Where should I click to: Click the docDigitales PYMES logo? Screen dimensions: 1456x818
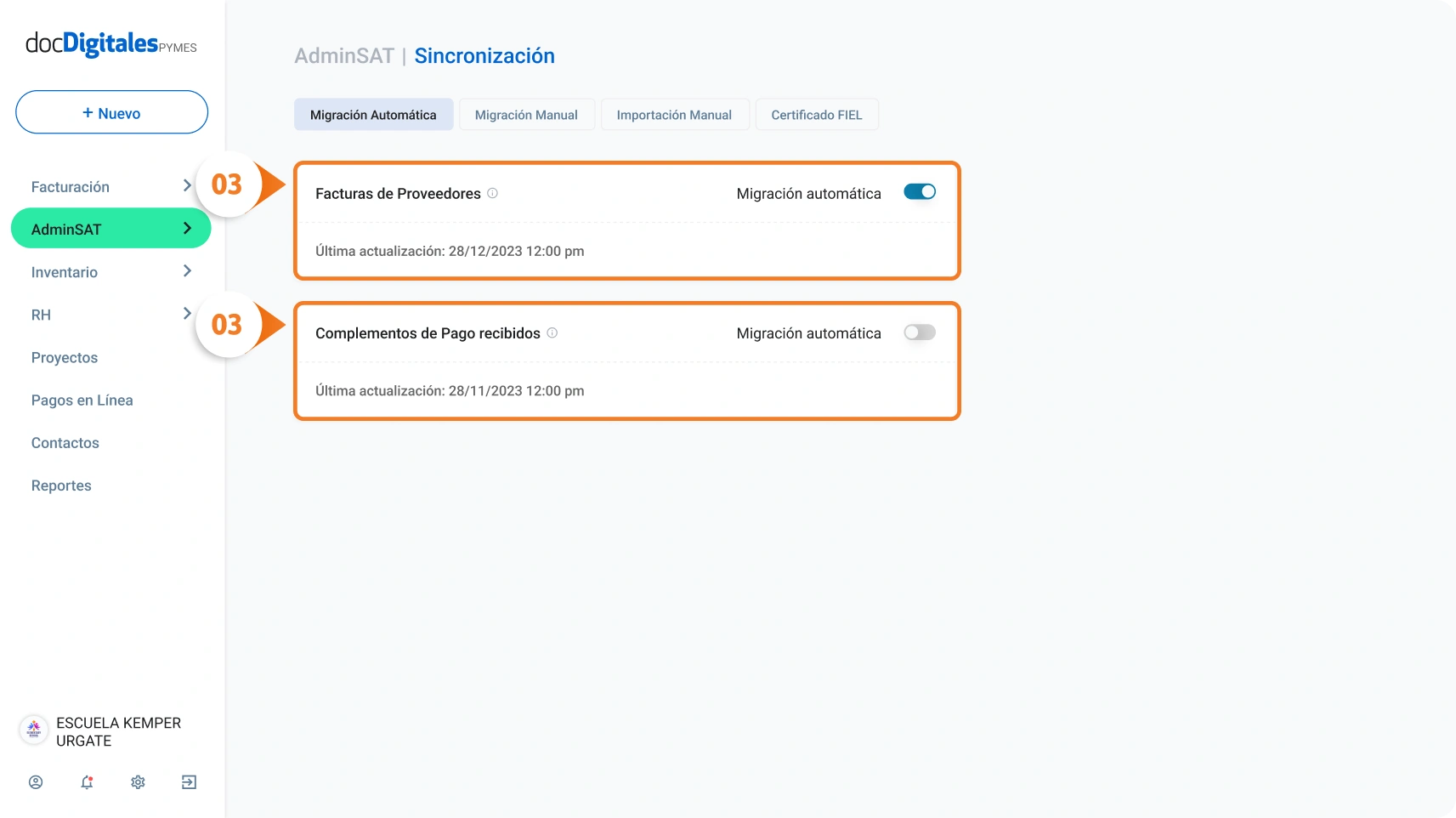(110, 44)
